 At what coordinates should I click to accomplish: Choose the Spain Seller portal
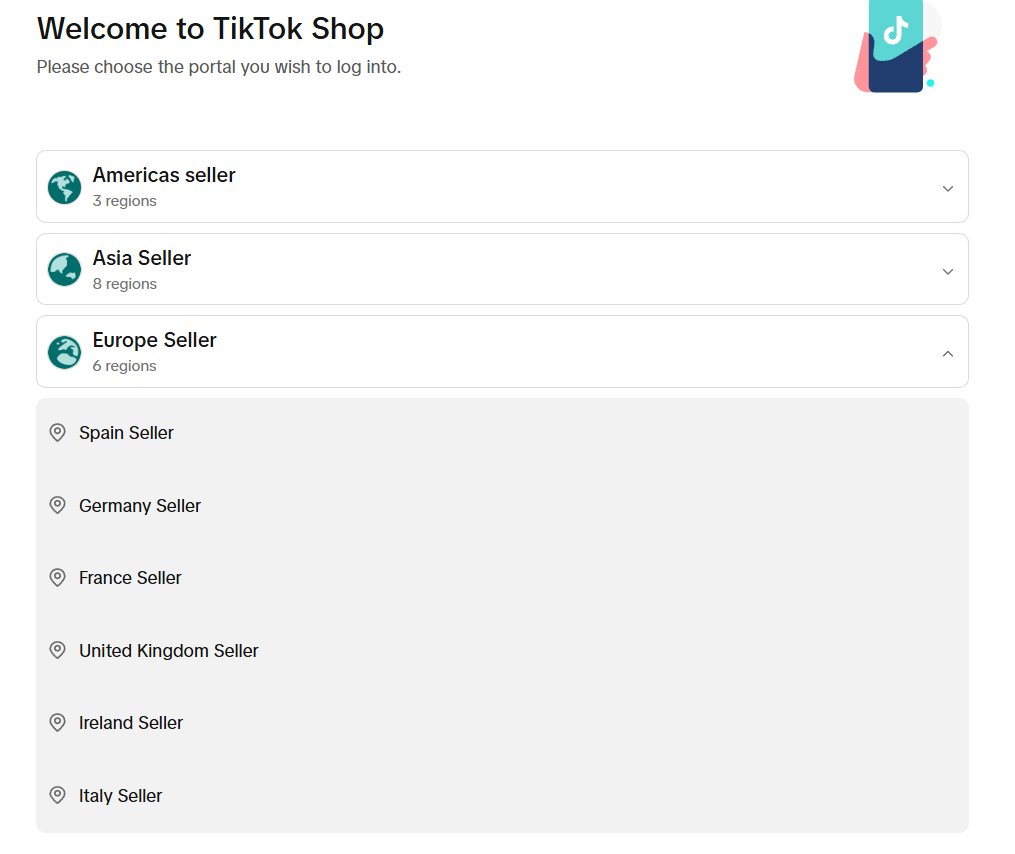[x=127, y=433]
